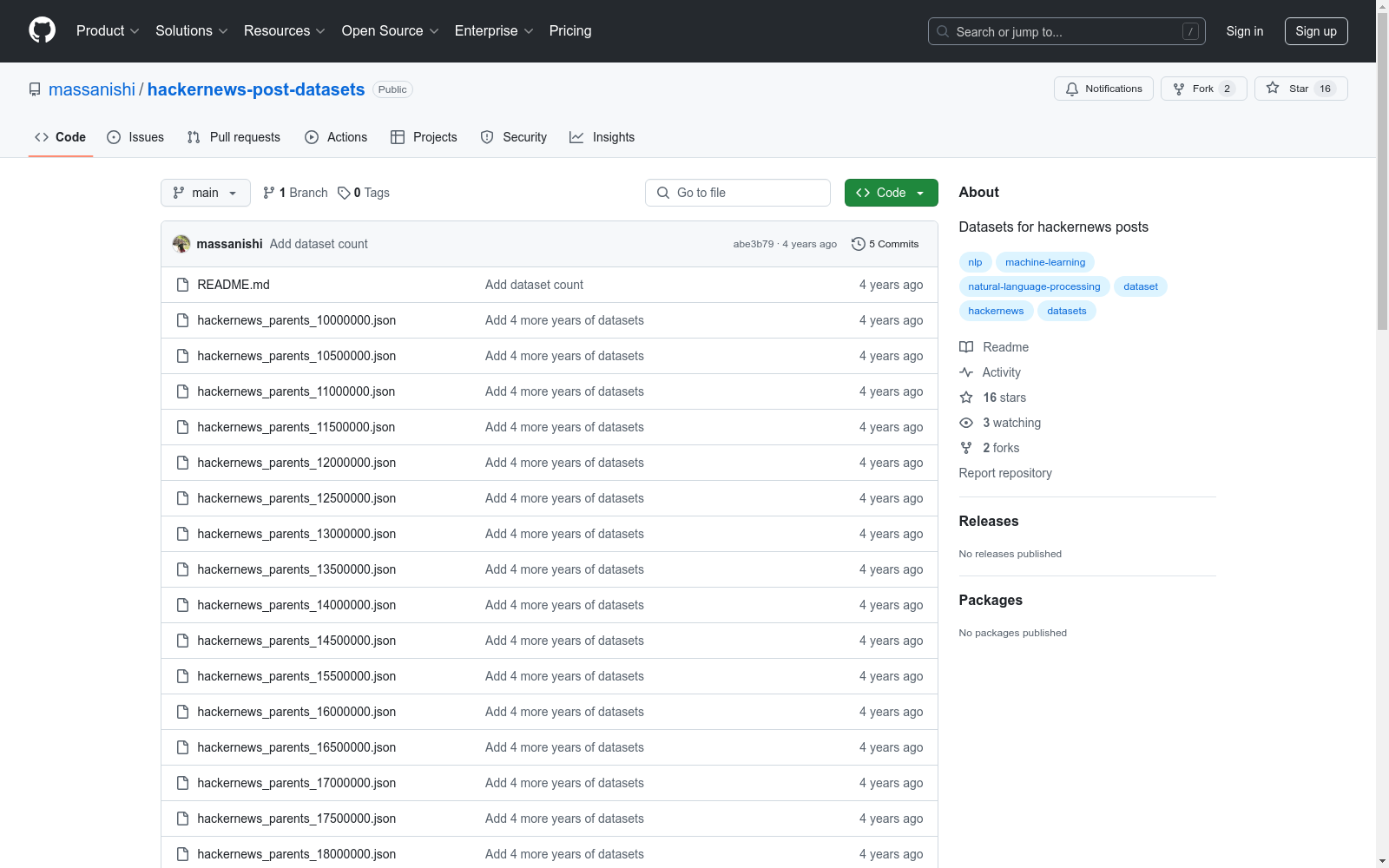Open hackernews_parents_13500000.json file
Viewport: 1389px width, 868px height.
coord(297,569)
